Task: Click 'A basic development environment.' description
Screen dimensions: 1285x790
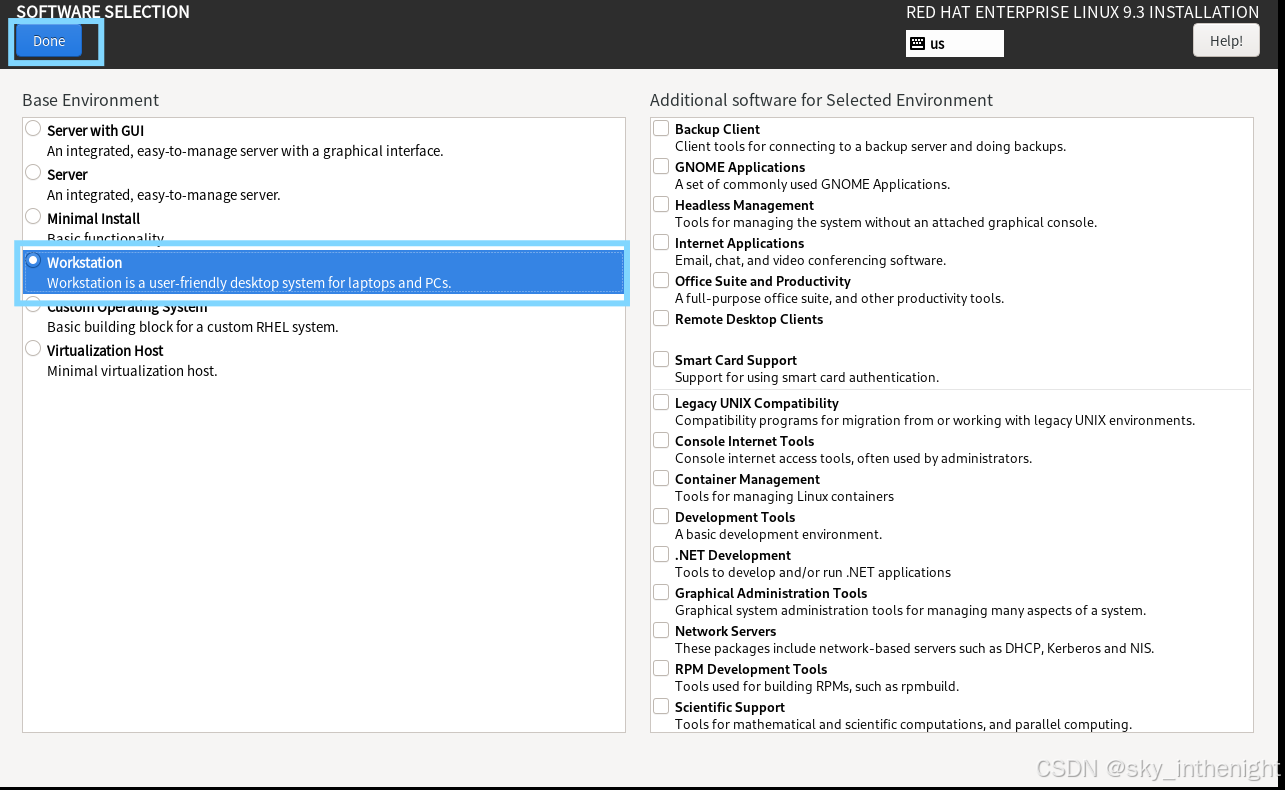Action: tap(778, 534)
